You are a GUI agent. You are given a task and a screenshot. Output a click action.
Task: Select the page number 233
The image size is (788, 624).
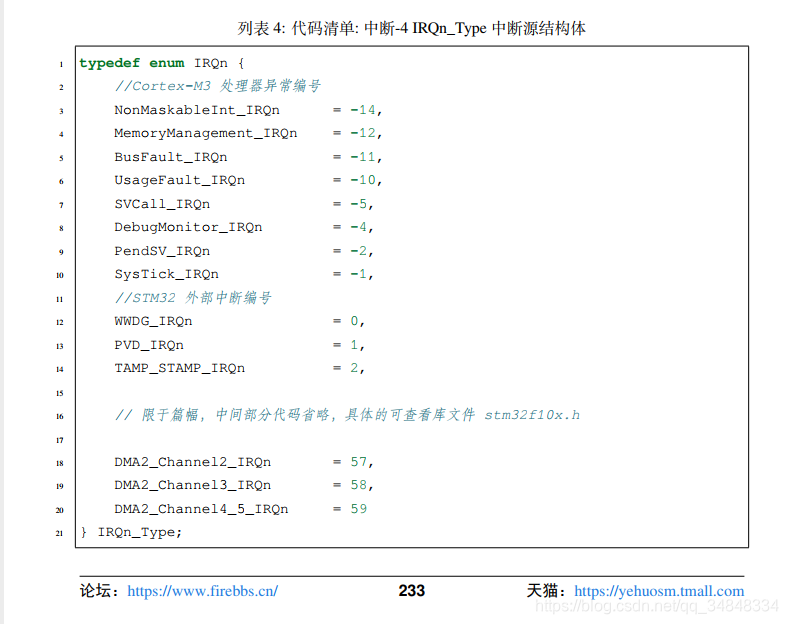point(412,591)
